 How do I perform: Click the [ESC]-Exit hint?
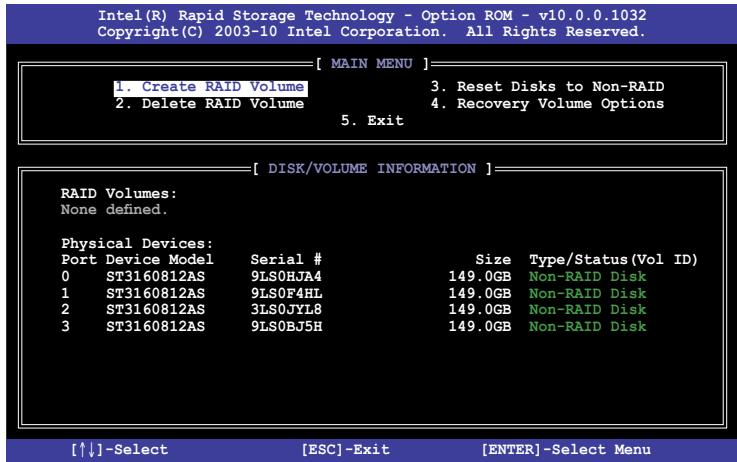point(346,450)
